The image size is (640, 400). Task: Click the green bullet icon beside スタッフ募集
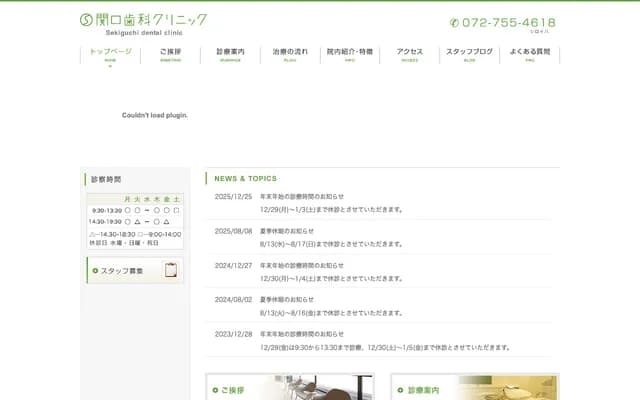(95, 271)
